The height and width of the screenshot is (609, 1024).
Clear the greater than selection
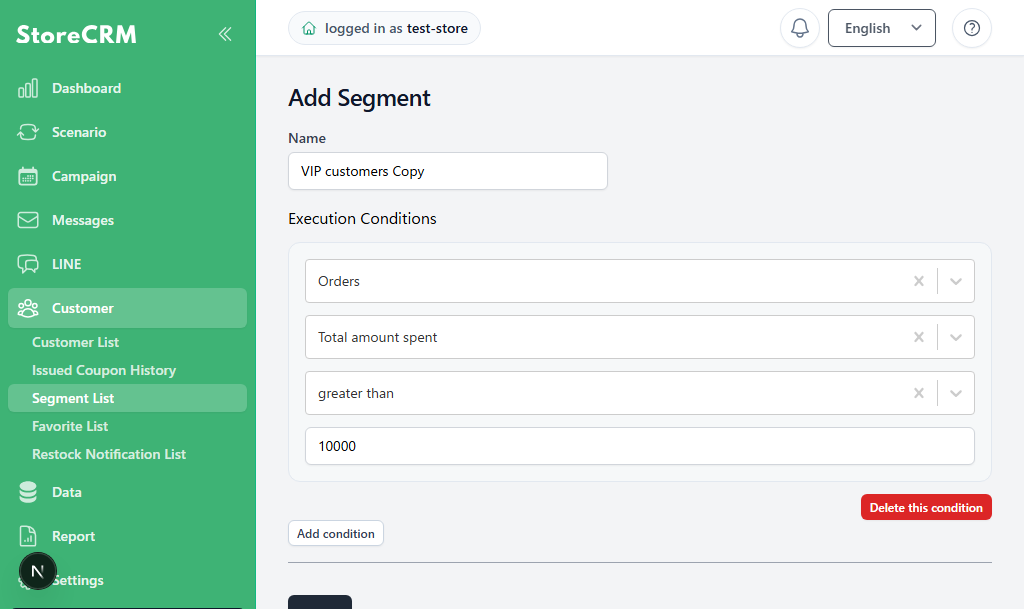point(919,393)
